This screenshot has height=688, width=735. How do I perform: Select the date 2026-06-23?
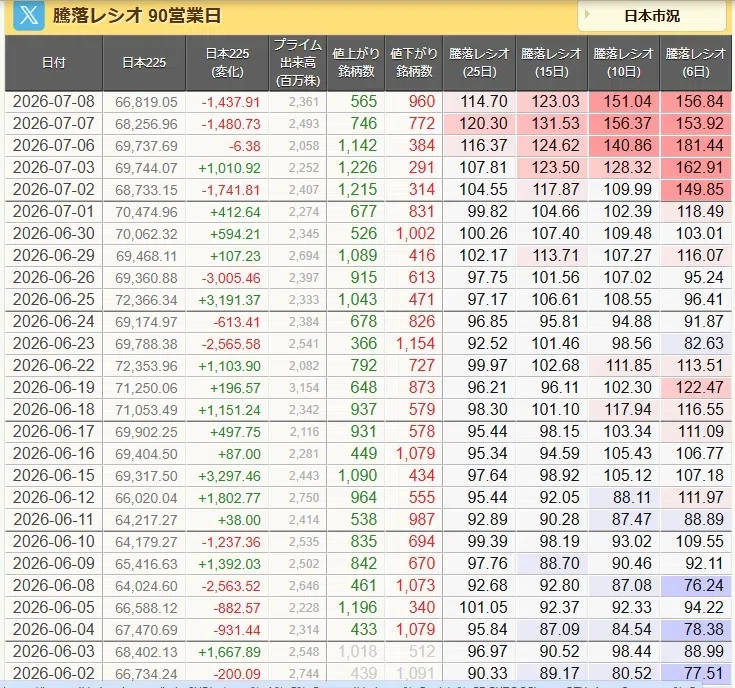(x=53, y=344)
